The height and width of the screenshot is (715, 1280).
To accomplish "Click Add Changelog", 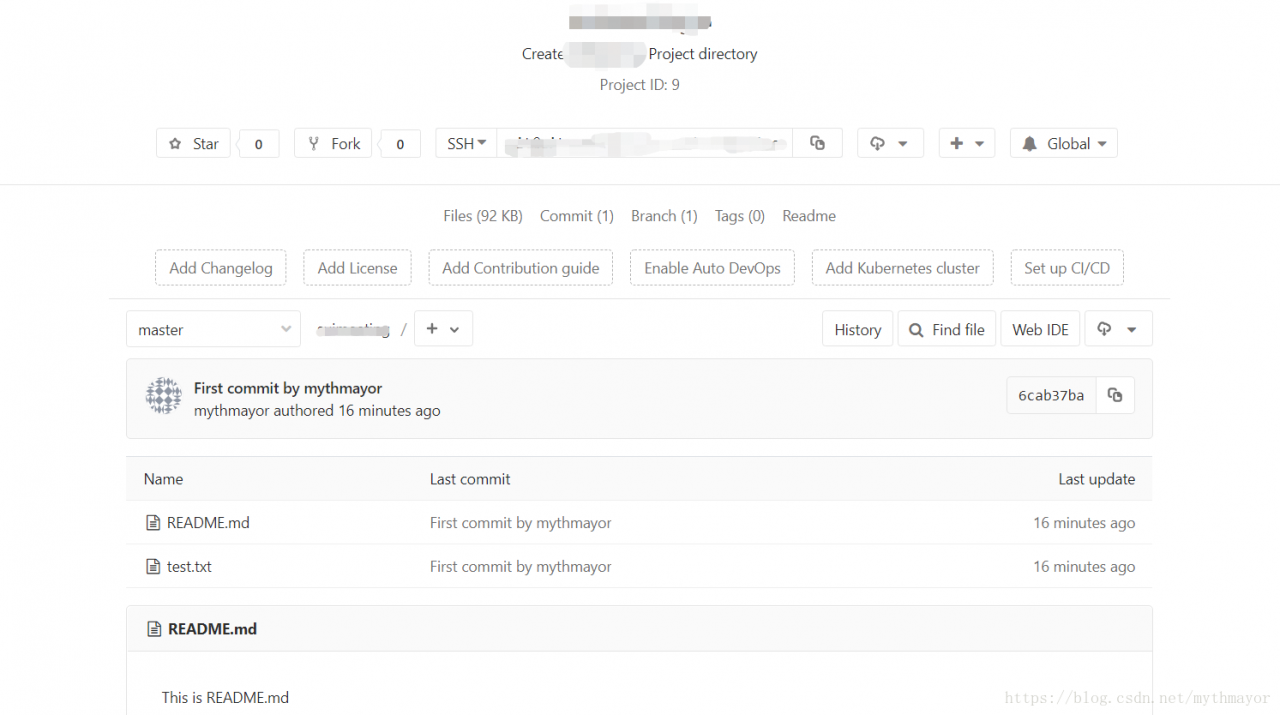I will coord(221,268).
